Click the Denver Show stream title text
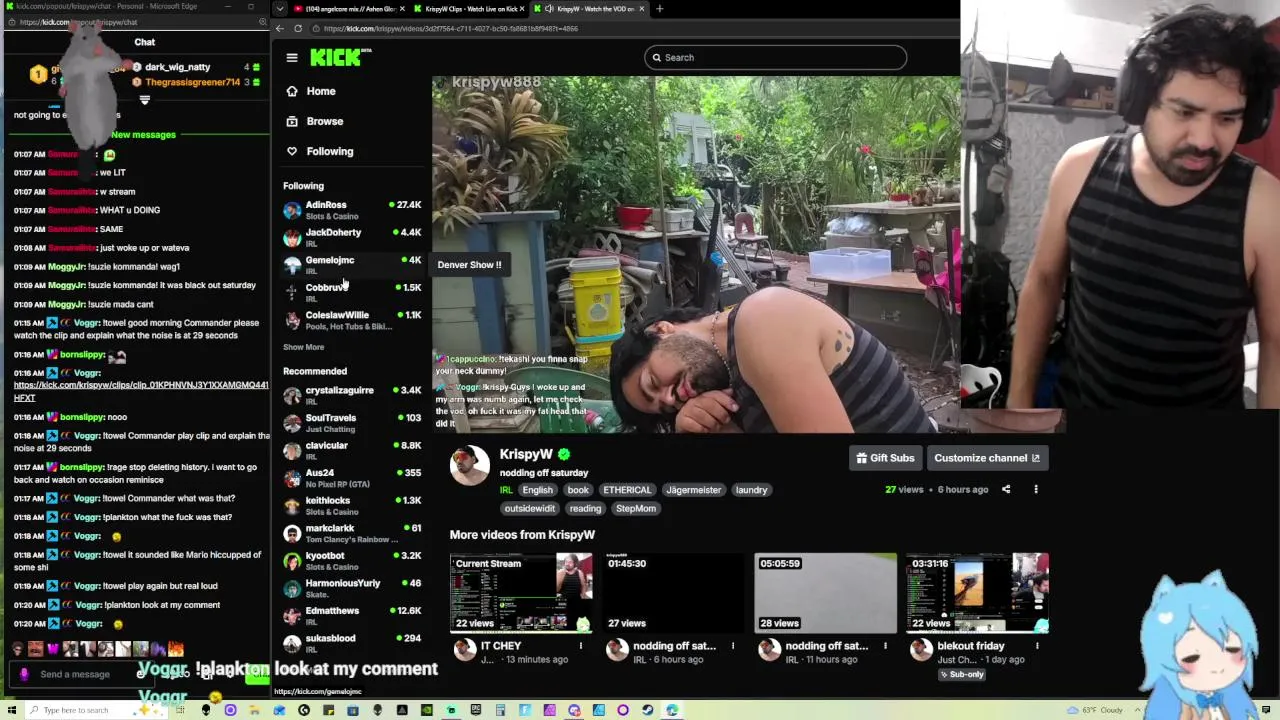1280x720 pixels. click(x=469, y=265)
